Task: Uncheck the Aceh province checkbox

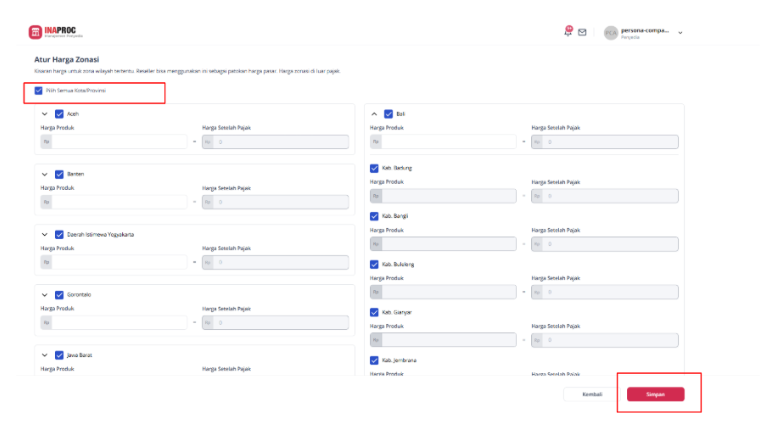Action: [x=59, y=114]
